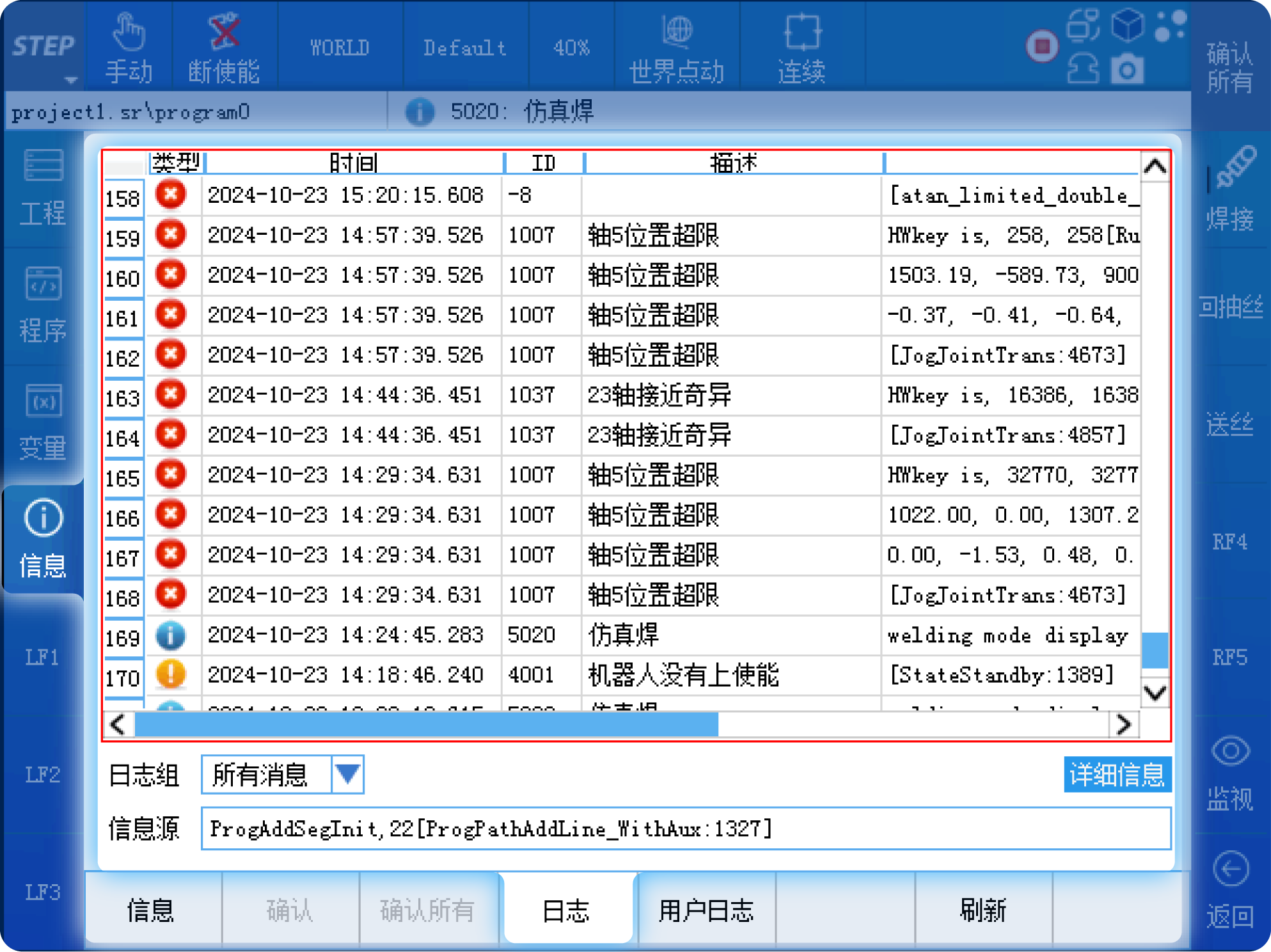Click the horizontal scrollbar right arrow
This screenshot has height=952, width=1271.
1124,725
